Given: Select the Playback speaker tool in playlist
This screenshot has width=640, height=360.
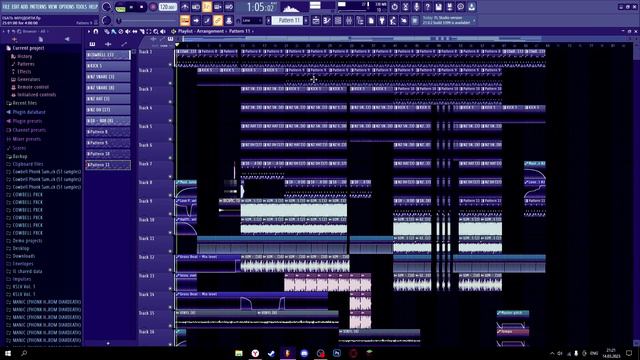Looking at the screenshot, I should (x=163, y=31).
